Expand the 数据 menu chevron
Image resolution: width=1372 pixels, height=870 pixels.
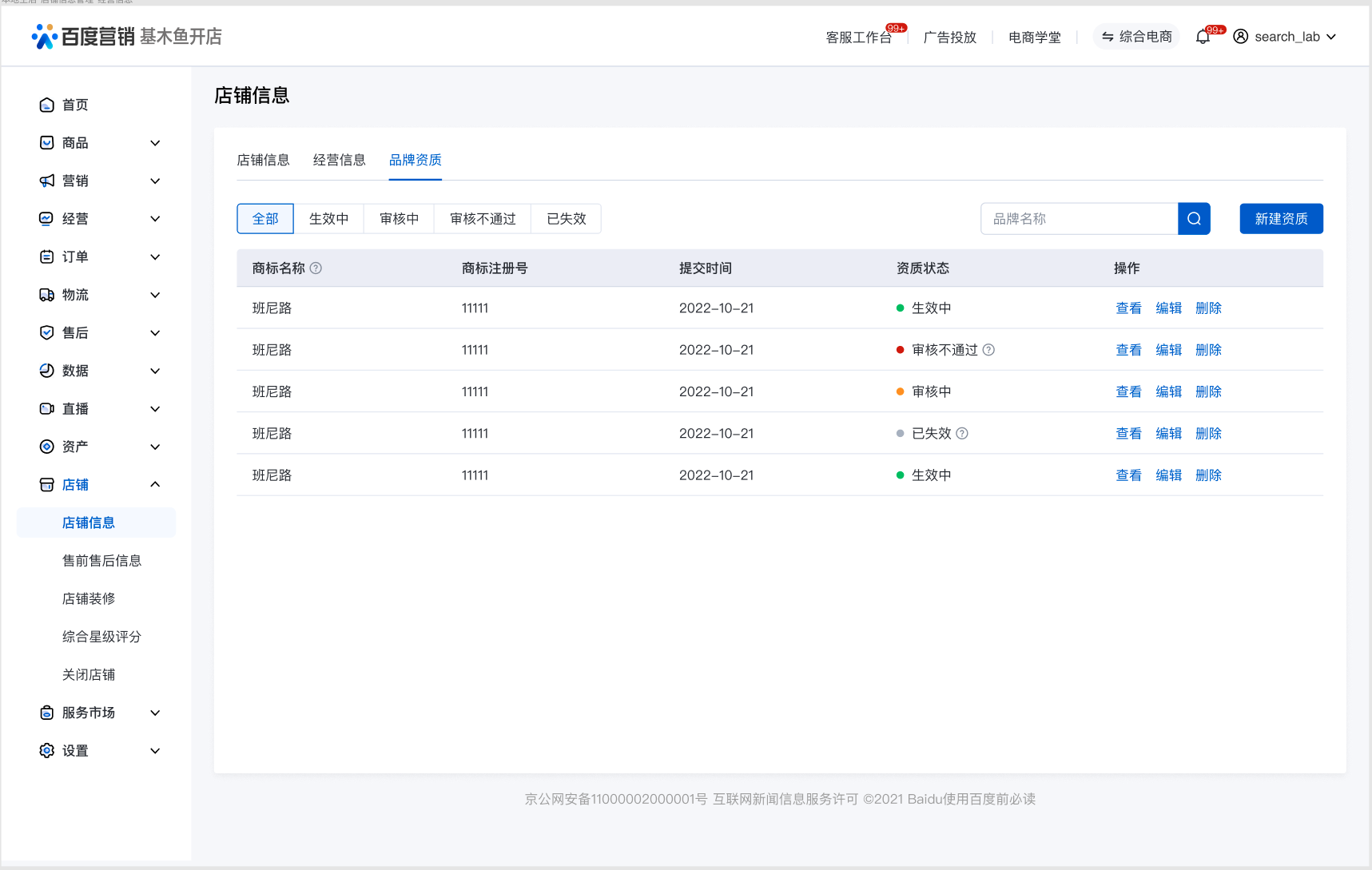[155, 371]
